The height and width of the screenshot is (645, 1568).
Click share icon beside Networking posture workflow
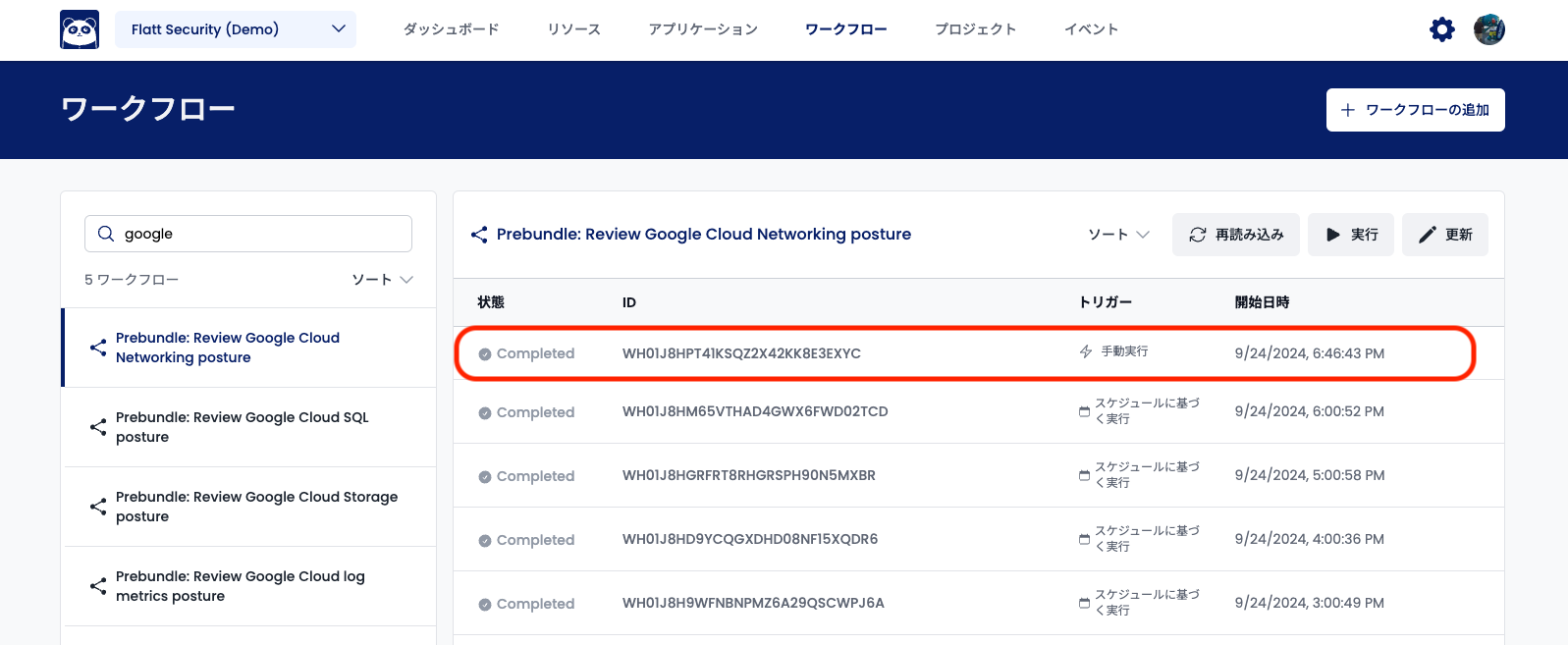(98, 348)
